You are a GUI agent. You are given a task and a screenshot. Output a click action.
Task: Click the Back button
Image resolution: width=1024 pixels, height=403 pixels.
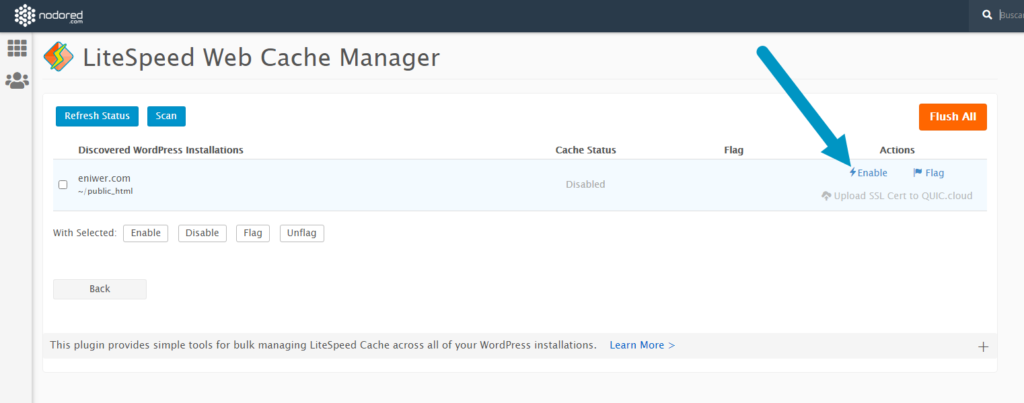pos(100,289)
